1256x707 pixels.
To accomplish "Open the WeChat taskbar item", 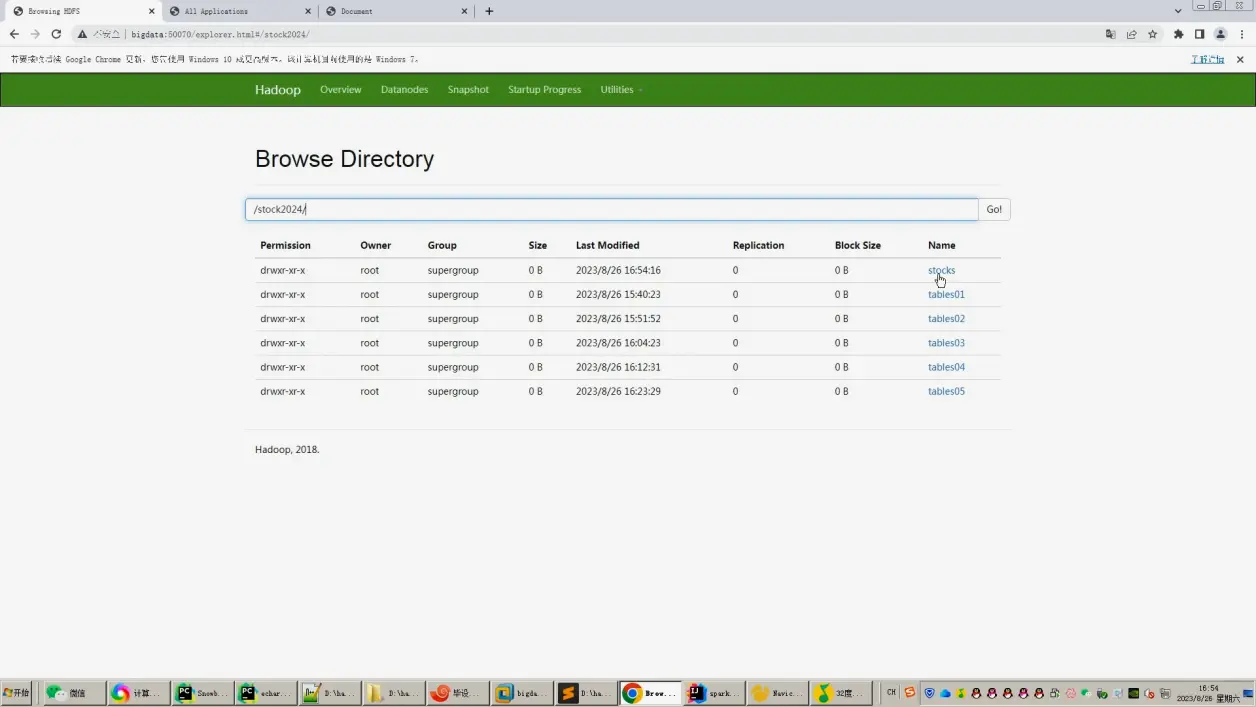I will point(73,693).
